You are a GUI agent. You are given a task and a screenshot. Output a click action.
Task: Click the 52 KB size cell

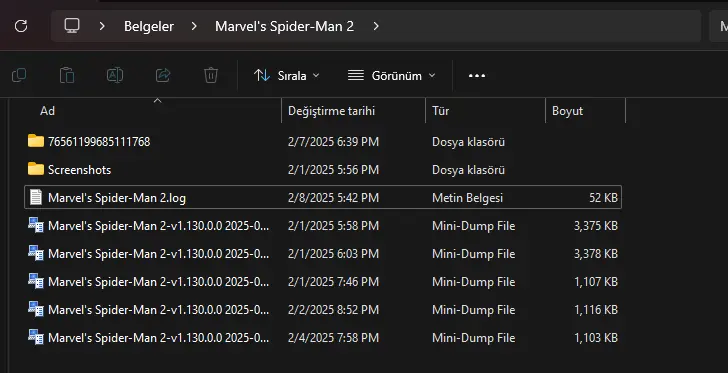[x=604, y=198]
